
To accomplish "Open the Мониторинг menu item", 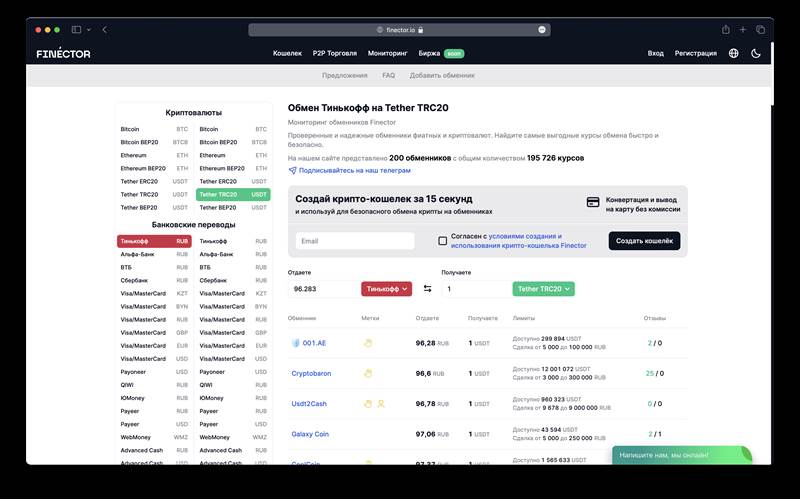I will click(x=387, y=53).
